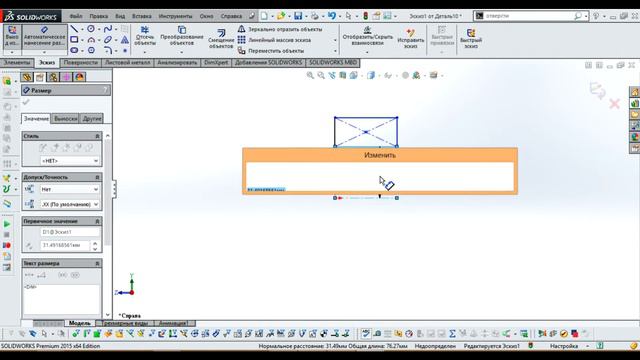
Task: Select the Ellipse sketch tool
Action: (x=108, y=40)
